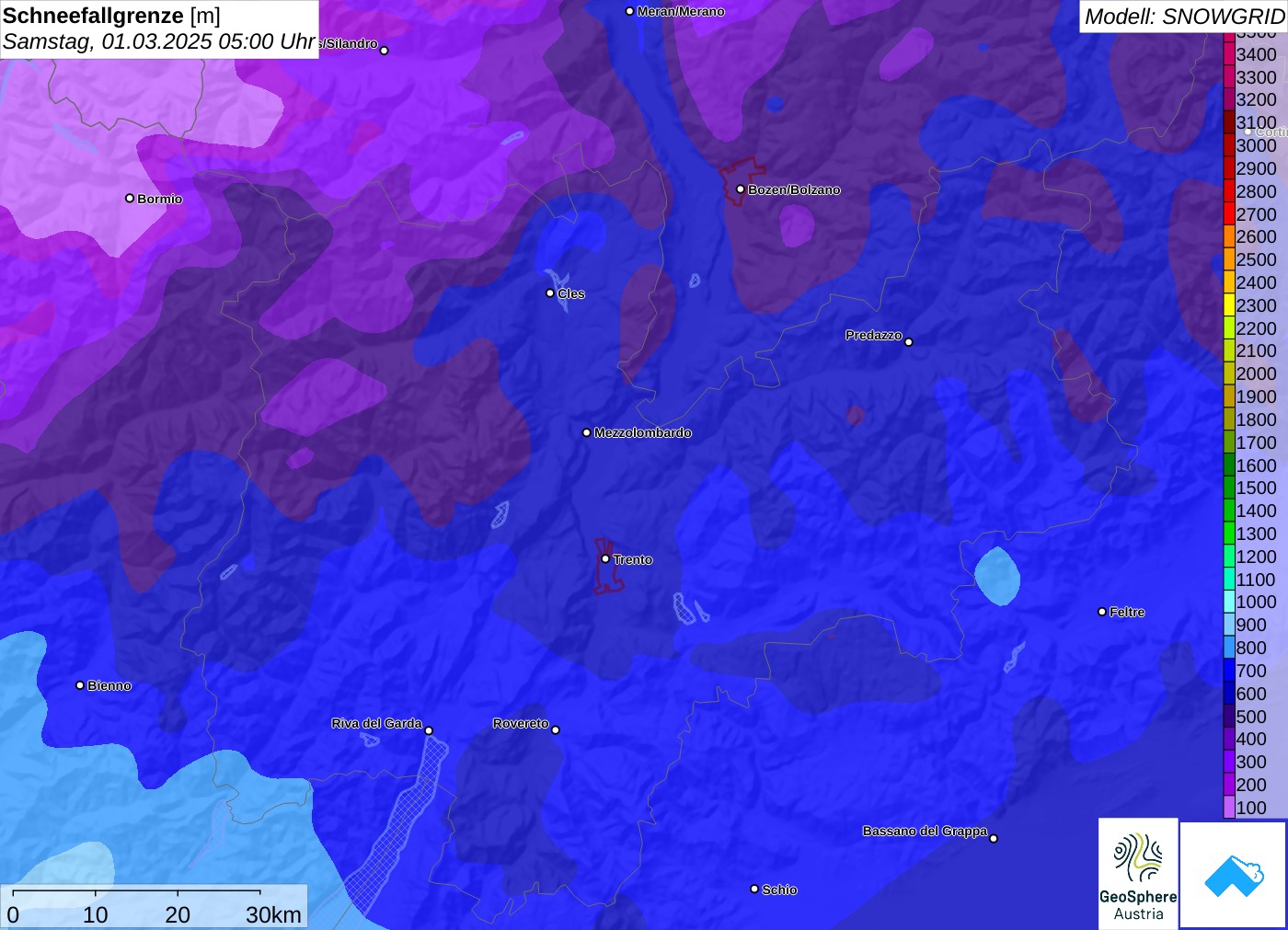1288x930 pixels.
Task: Click the 2300 yellow legend swatch
Action: point(1229,305)
